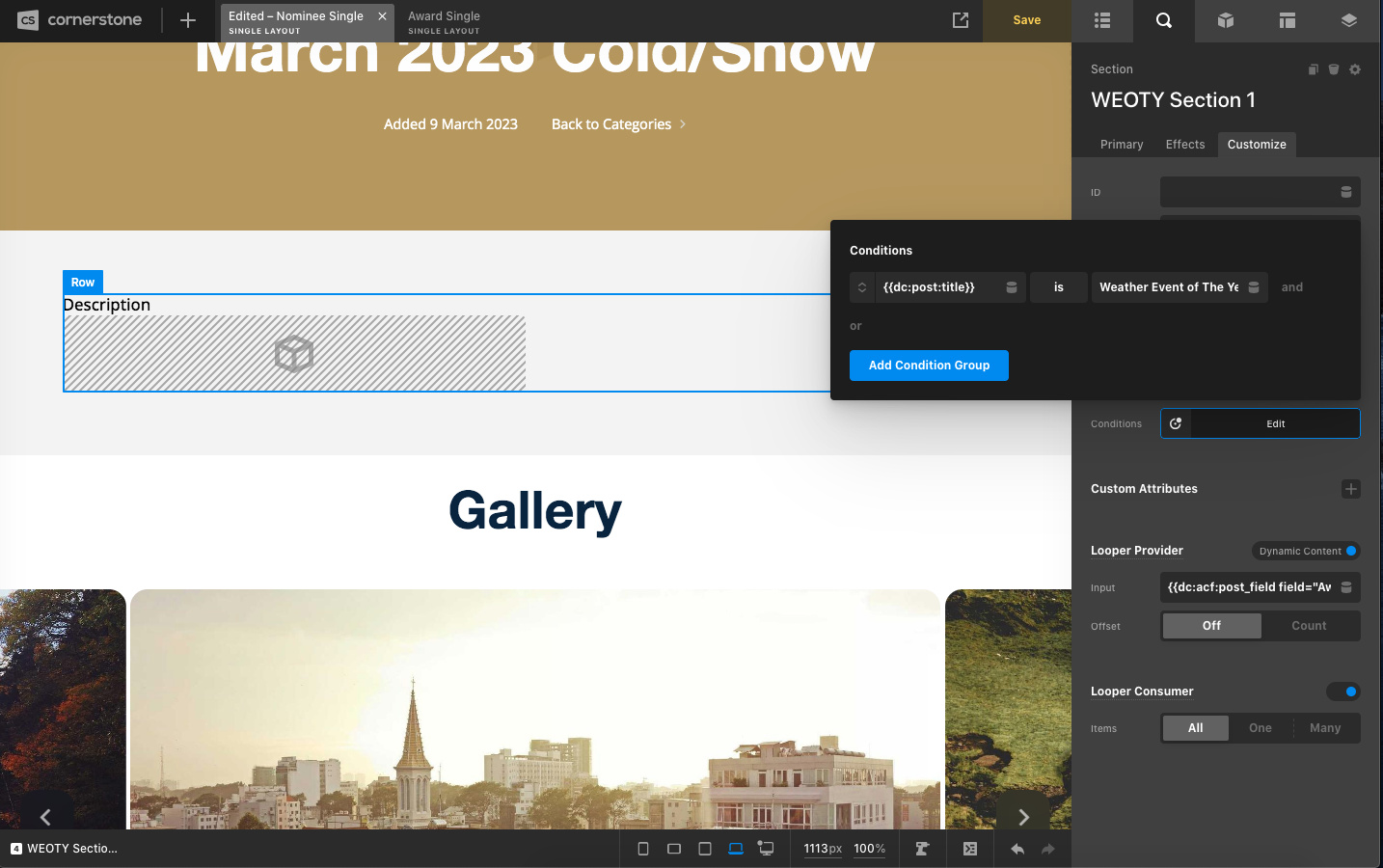Switch to the Effects tab
The height and width of the screenshot is (868, 1383).
coord(1185,145)
